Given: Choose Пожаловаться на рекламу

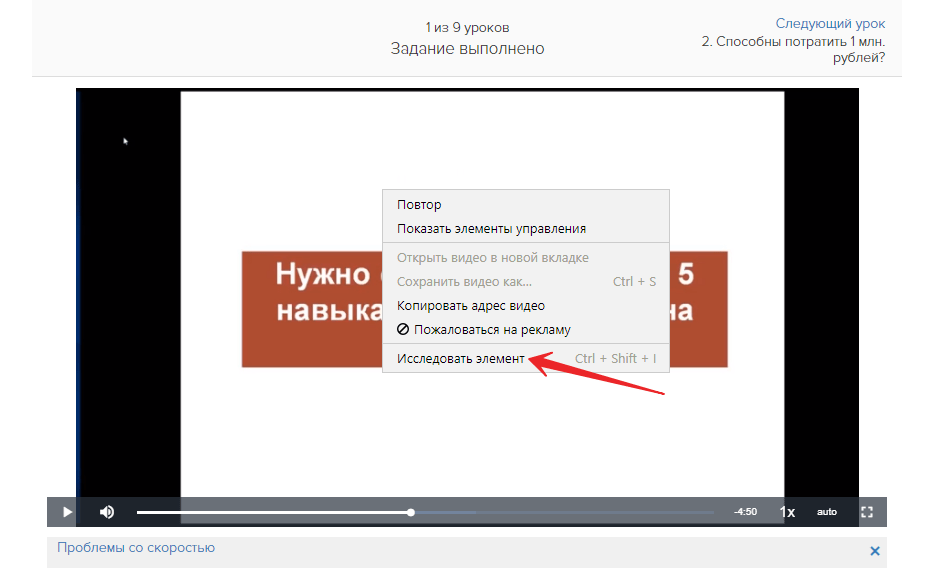Looking at the screenshot, I should point(525,330).
